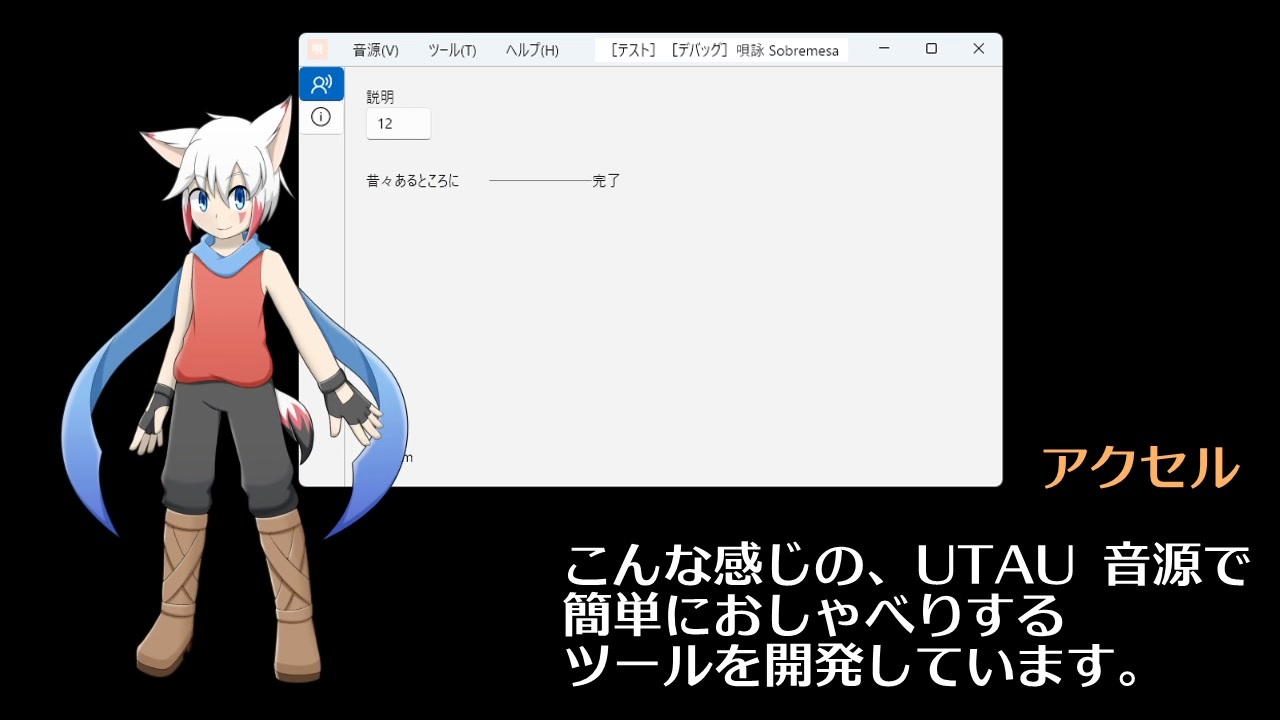
Task: Click the 説明 label
Action: tap(380, 97)
